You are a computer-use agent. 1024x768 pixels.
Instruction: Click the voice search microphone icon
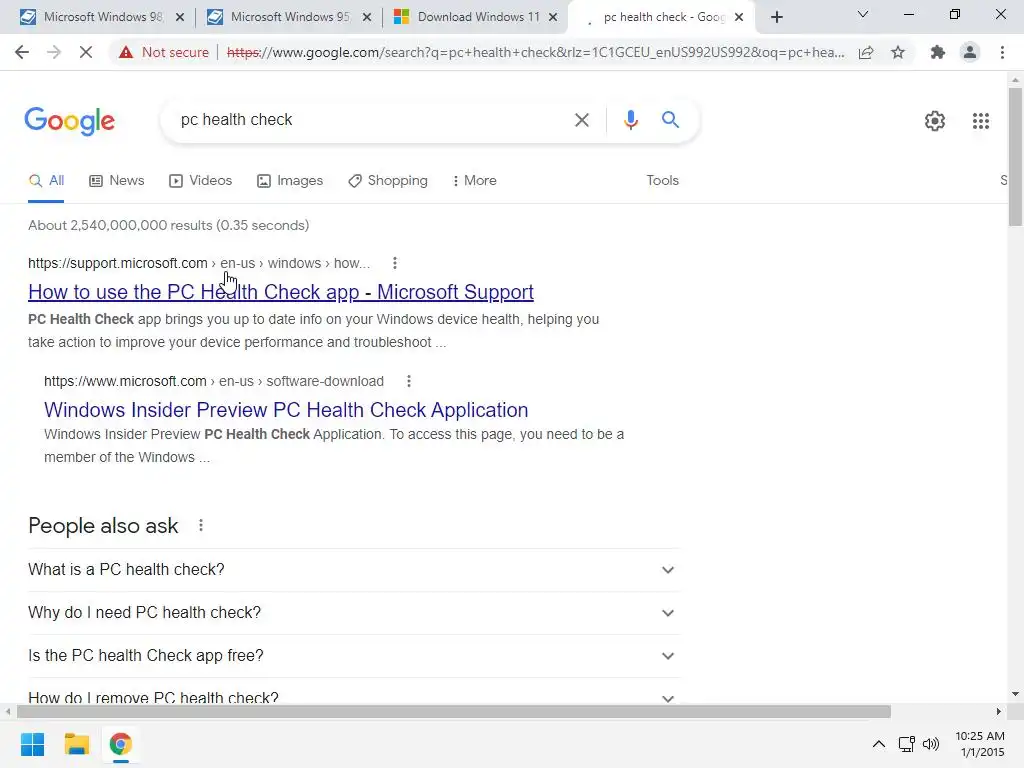click(630, 120)
